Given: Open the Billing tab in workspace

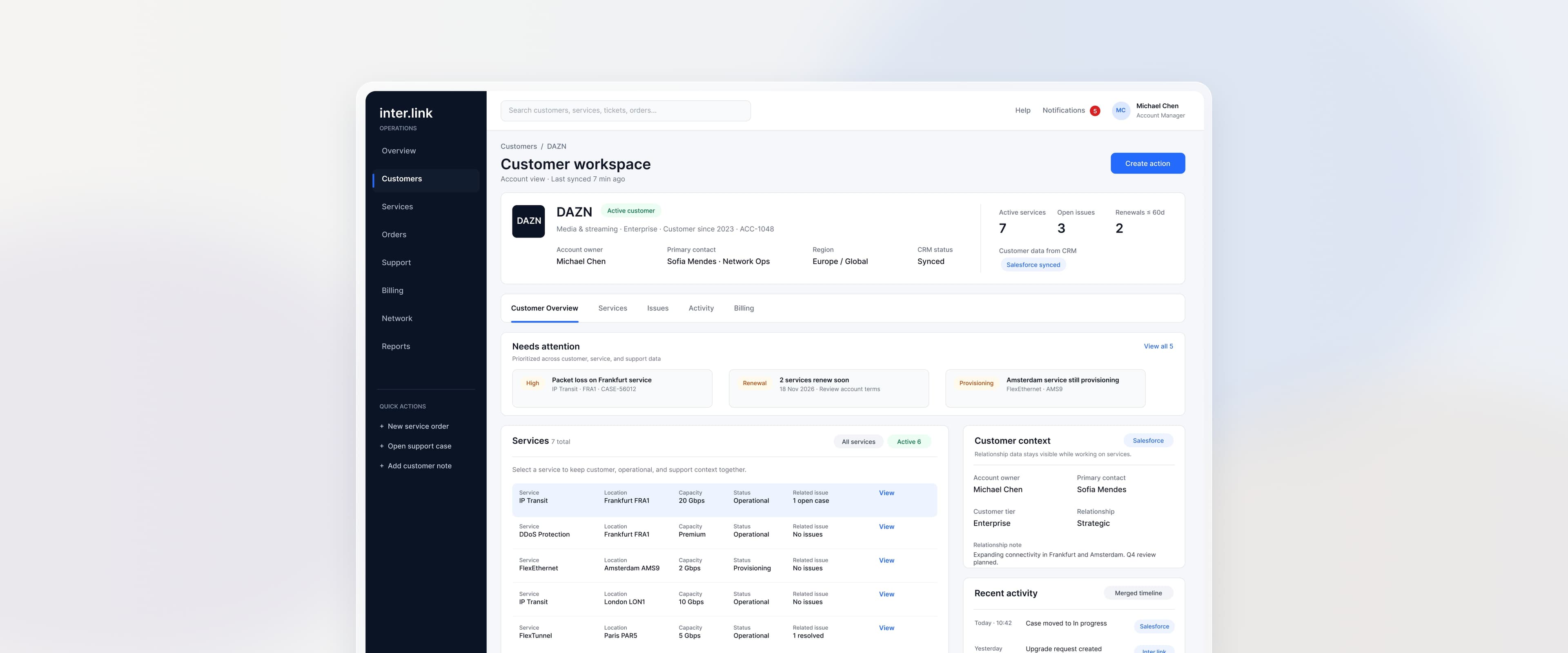Looking at the screenshot, I should click(744, 309).
